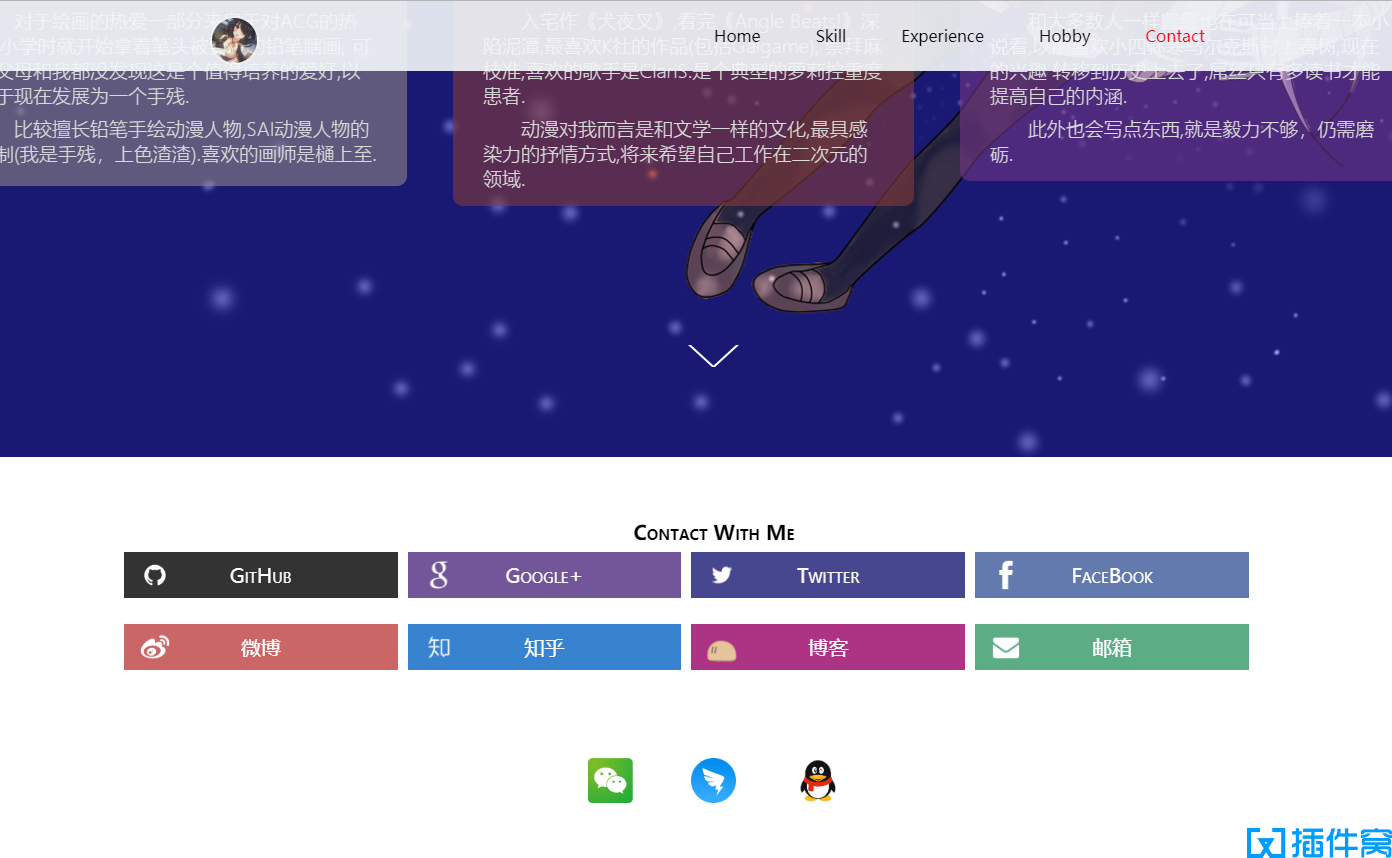Open the 邮箱 email button

[x=1112, y=647]
